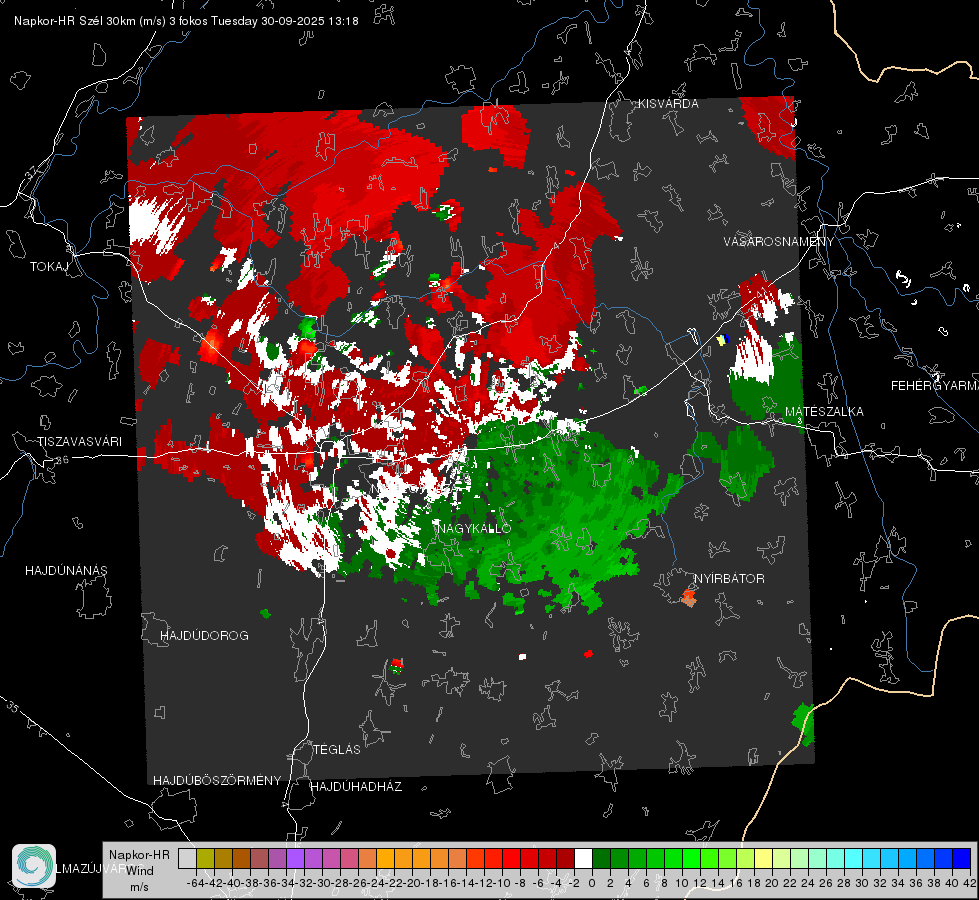Click the HAJDÚDOROG town label
The height and width of the screenshot is (900, 979).
coord(204,636)
